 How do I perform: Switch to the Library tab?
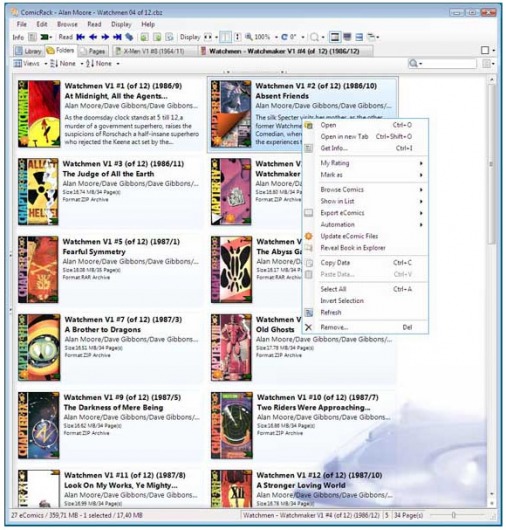[29, 51]
